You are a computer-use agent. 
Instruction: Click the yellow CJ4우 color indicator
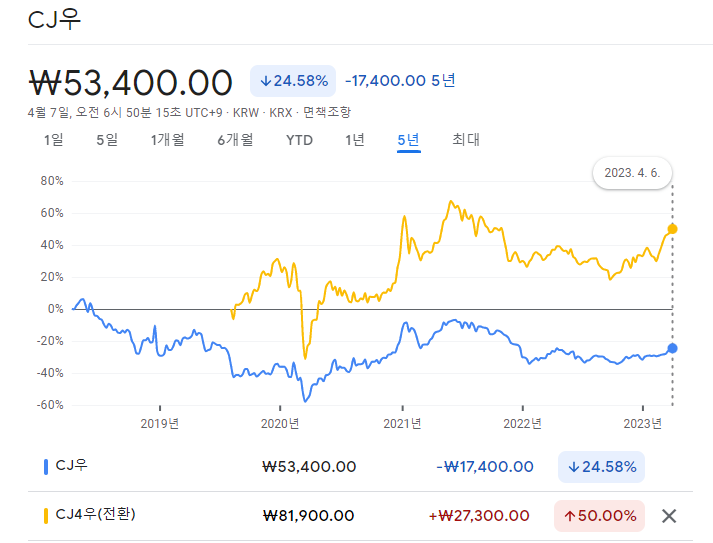coord(45,516)
